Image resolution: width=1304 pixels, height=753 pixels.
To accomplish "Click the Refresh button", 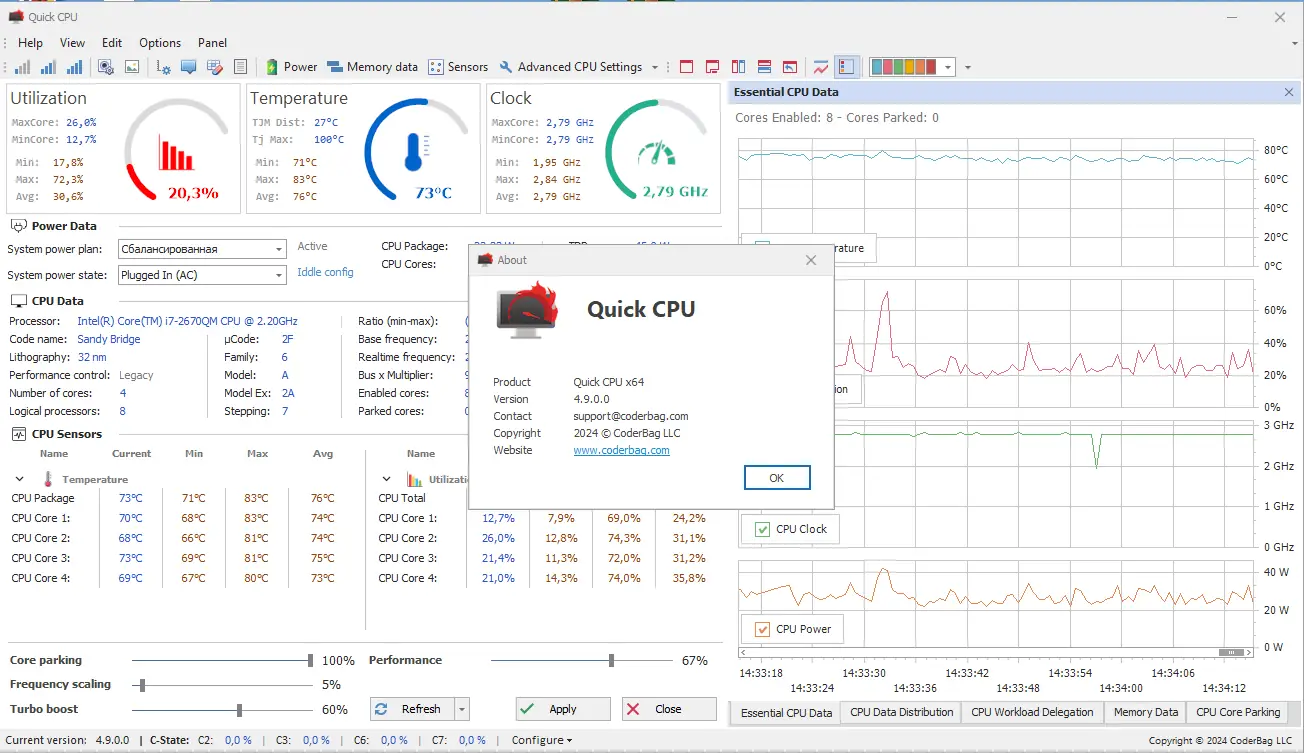I will tap(412, 709).
